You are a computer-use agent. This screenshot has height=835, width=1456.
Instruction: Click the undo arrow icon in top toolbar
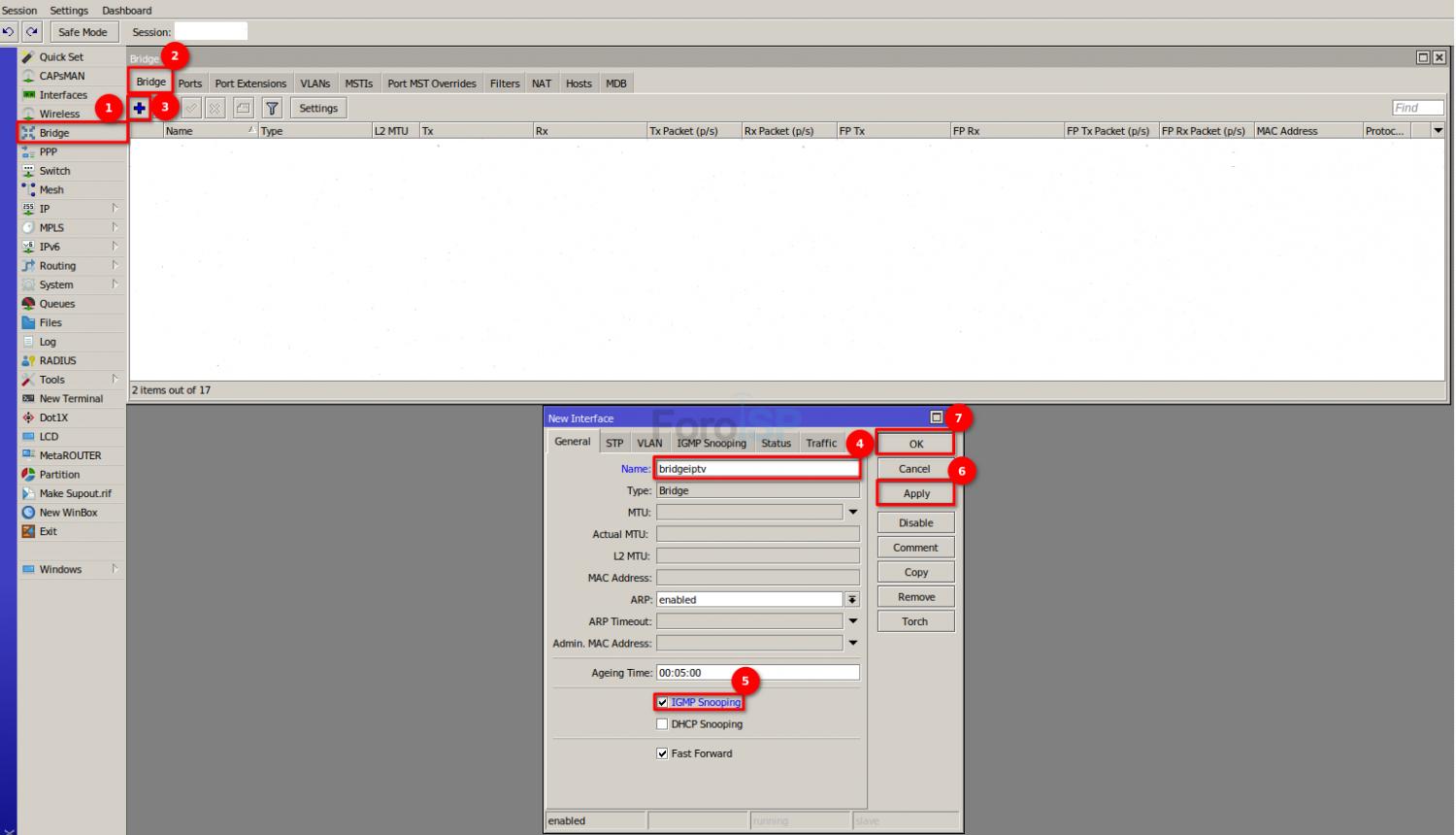10,32
